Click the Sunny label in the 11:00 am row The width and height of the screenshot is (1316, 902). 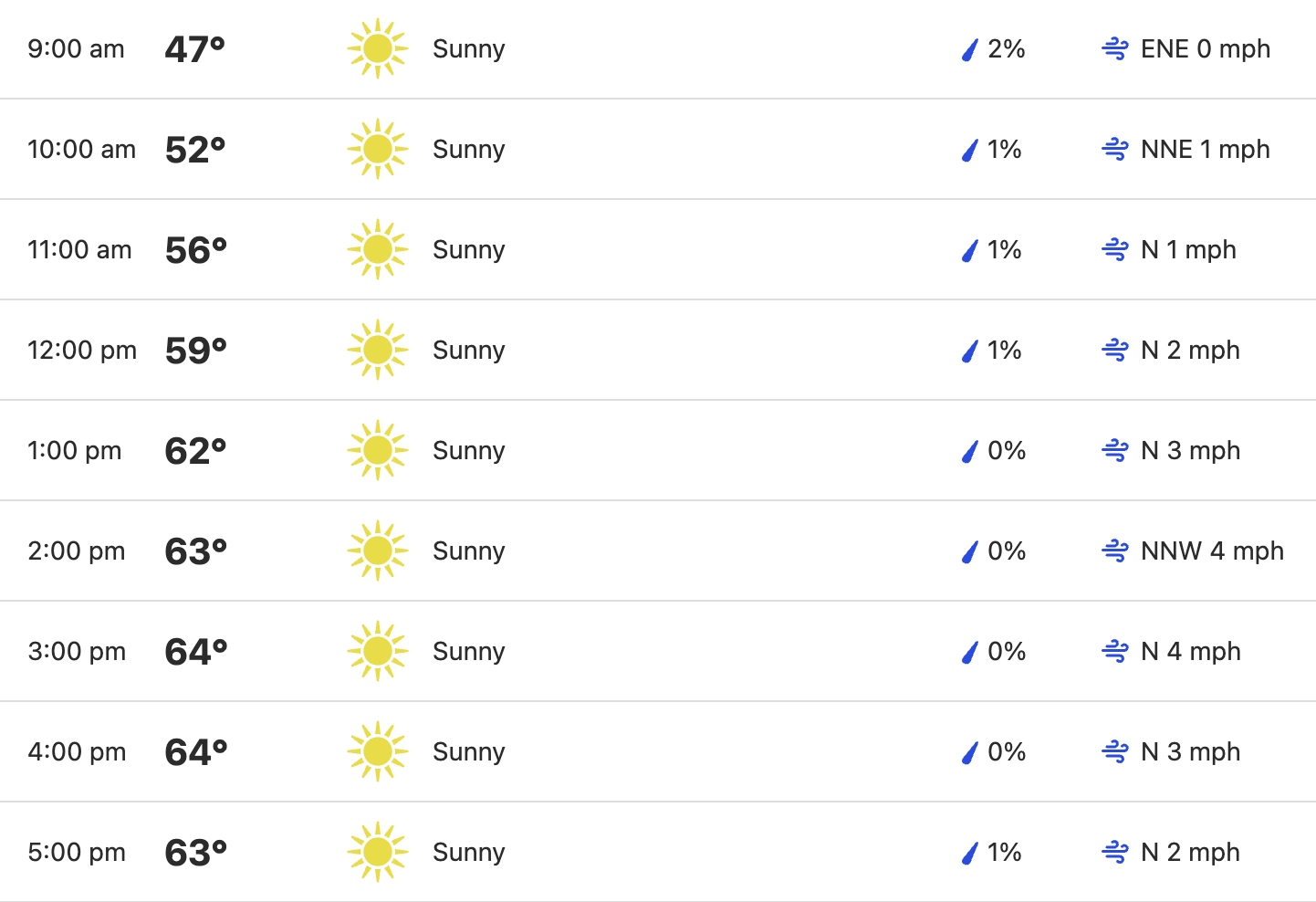point(468,250)
